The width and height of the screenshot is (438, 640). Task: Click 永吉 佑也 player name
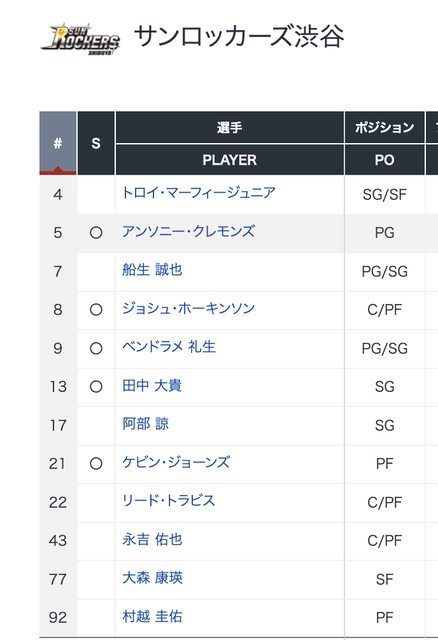click(152, 540)
